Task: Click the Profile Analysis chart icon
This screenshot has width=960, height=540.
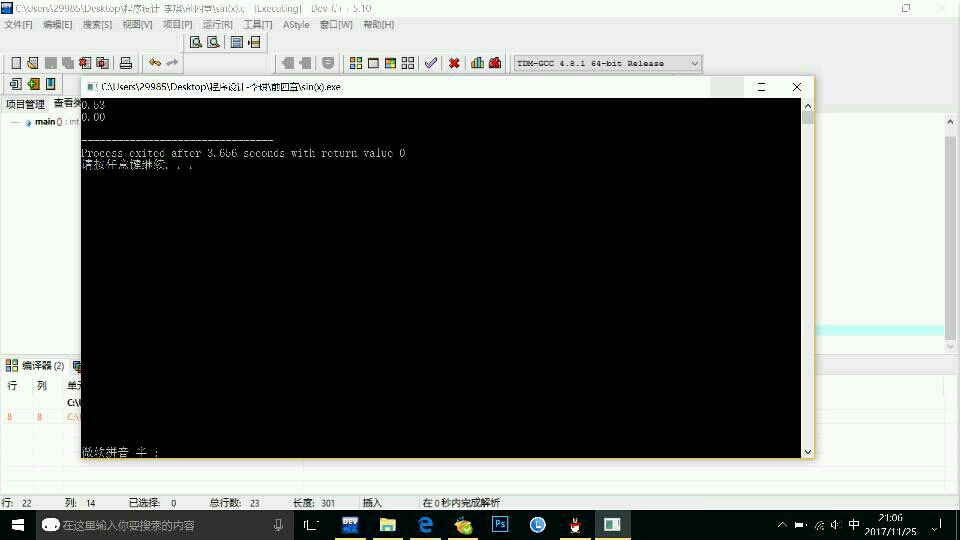Action: click(478, 62)
